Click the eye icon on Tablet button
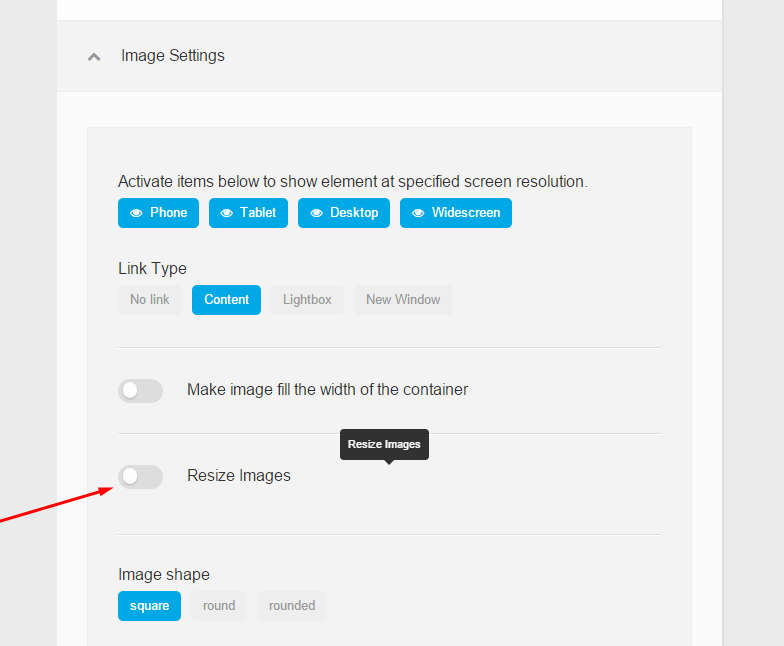 click(226, 213)
